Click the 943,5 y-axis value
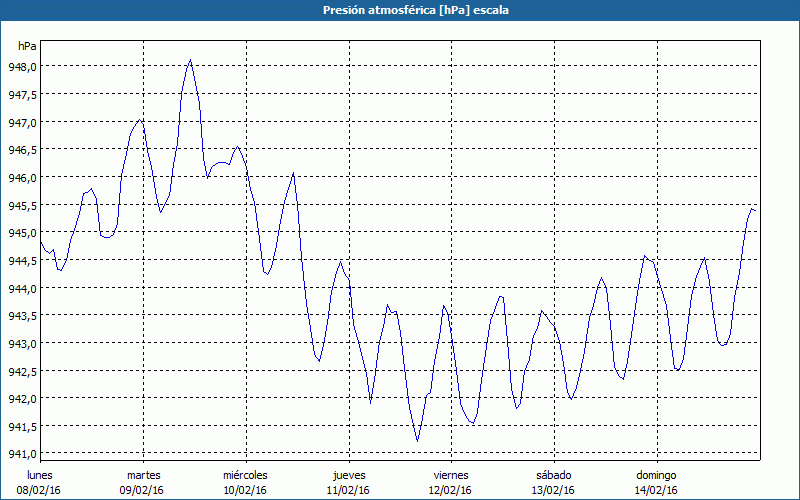Screen dimensions: 800x500 click(x=24, y=316)
